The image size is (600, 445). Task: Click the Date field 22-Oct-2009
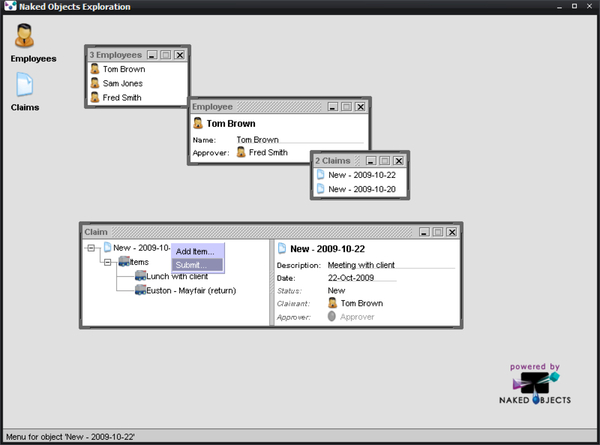click(351, 278)
